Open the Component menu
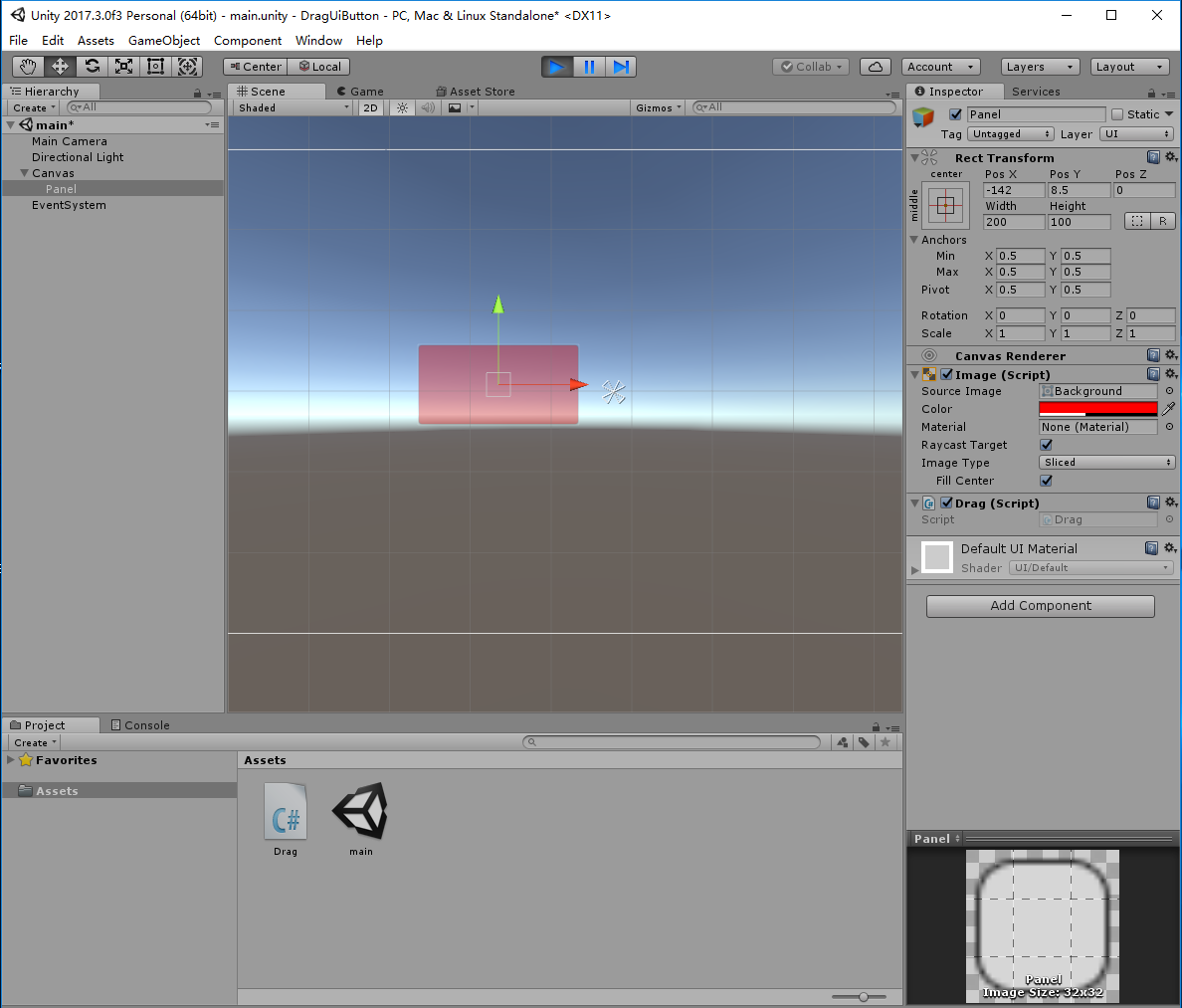The image size is (1182, 1008). [x=248, y=40]
